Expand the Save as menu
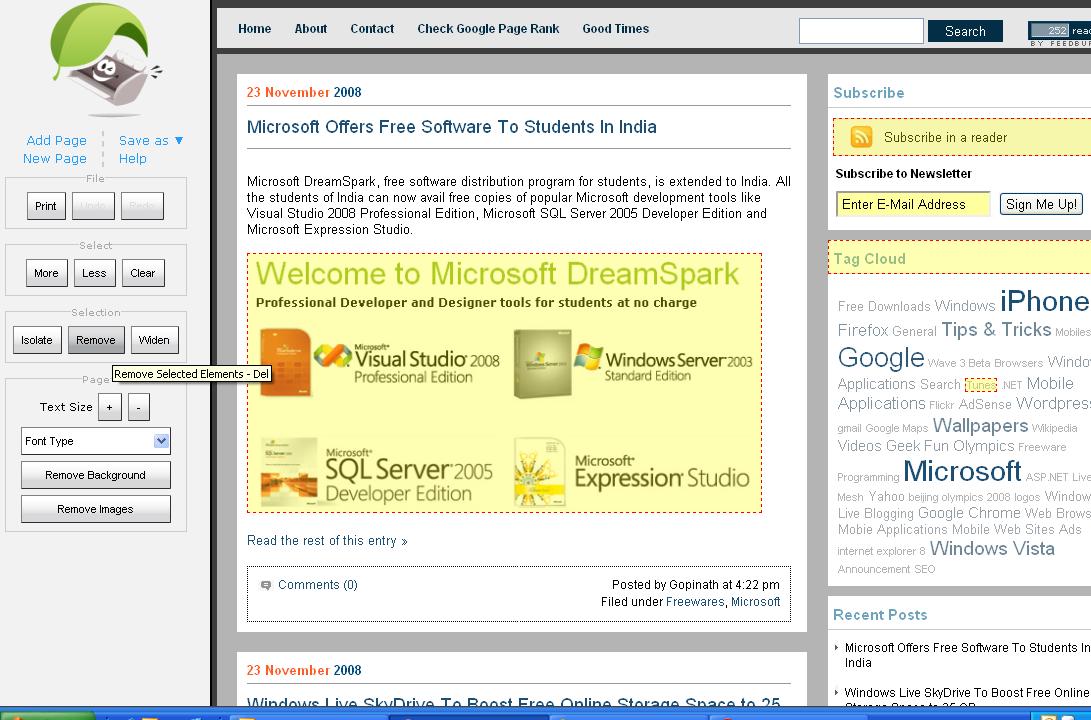 151,141
